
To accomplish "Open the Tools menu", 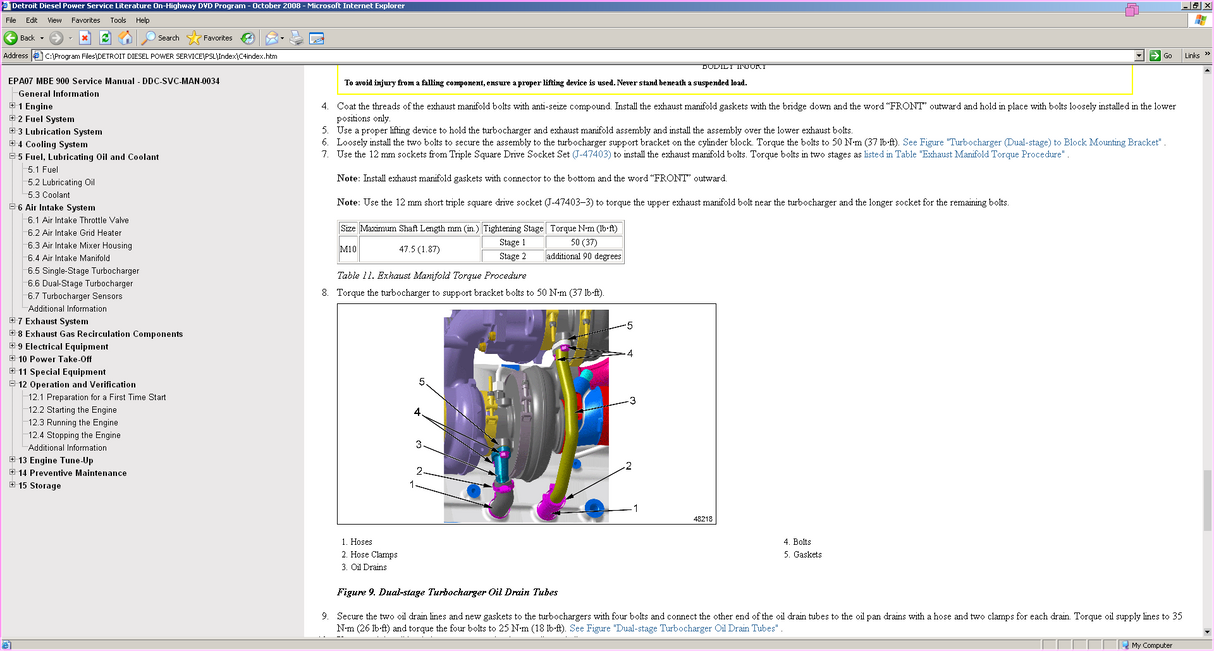I will 118,19.
